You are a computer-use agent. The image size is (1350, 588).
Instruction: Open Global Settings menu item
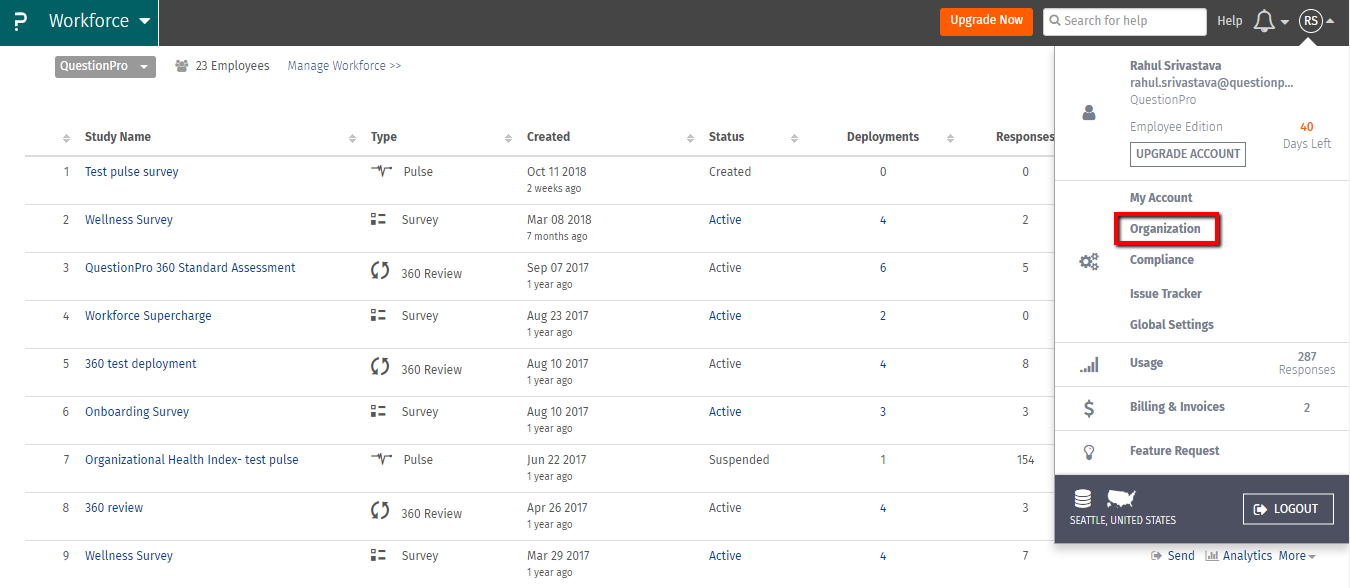[x=1171, y=325]
